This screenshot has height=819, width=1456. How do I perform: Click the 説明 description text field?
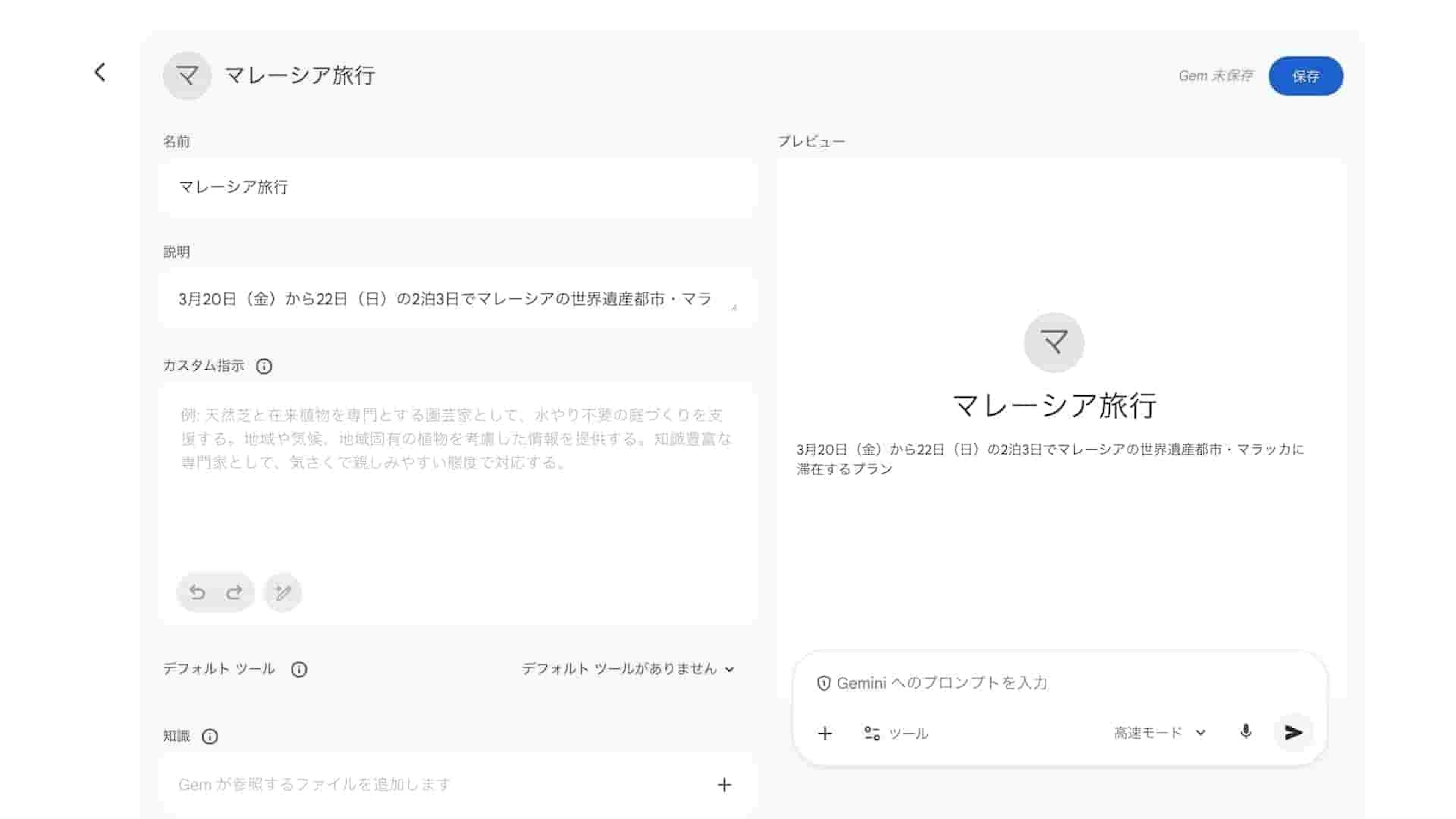click(447, 299)
